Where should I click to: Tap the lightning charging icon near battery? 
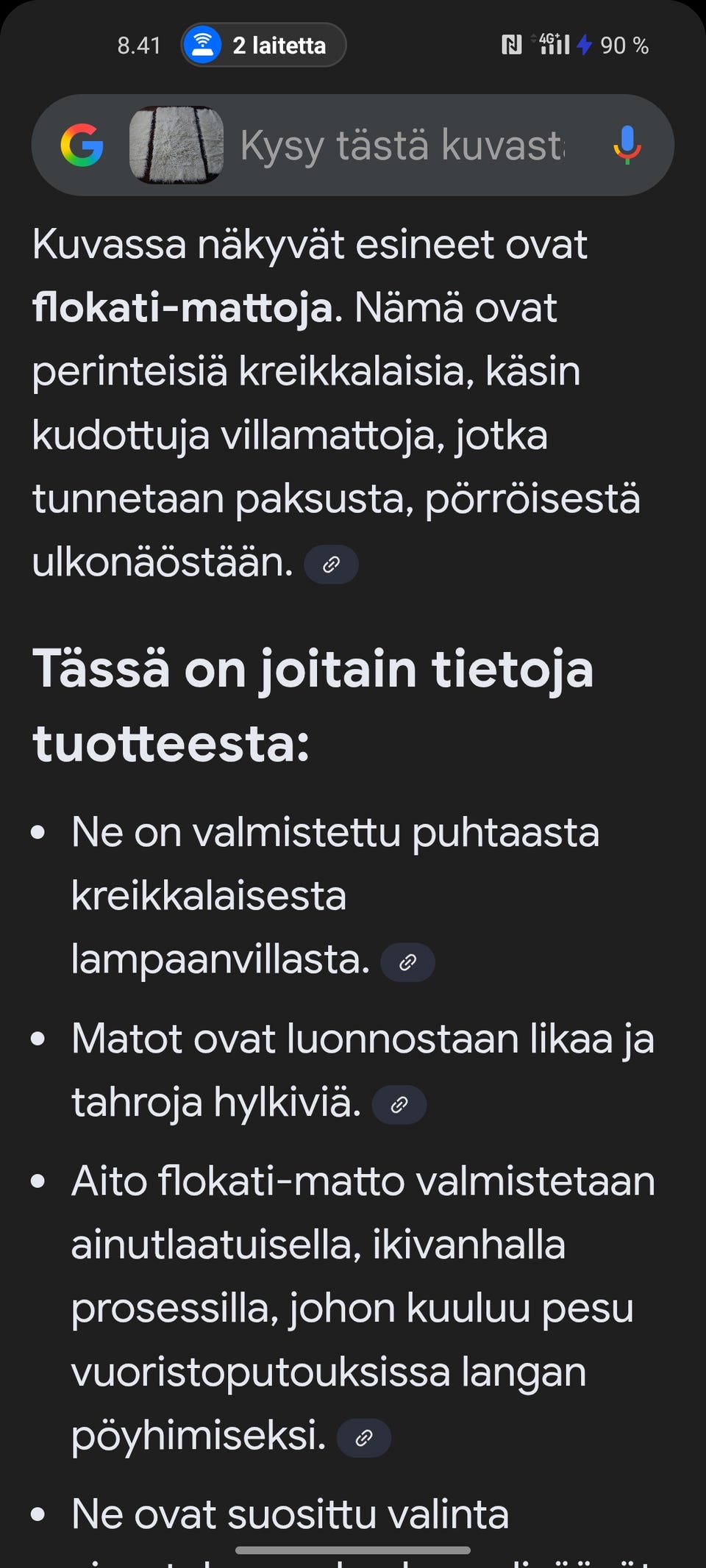[x=582, y=45]
